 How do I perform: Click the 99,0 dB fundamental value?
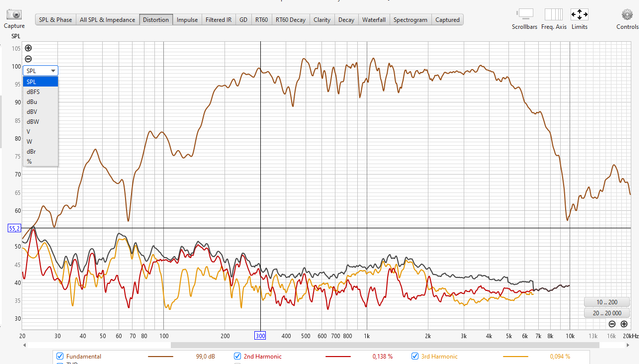pyautogui.click(x=205, y=357)
